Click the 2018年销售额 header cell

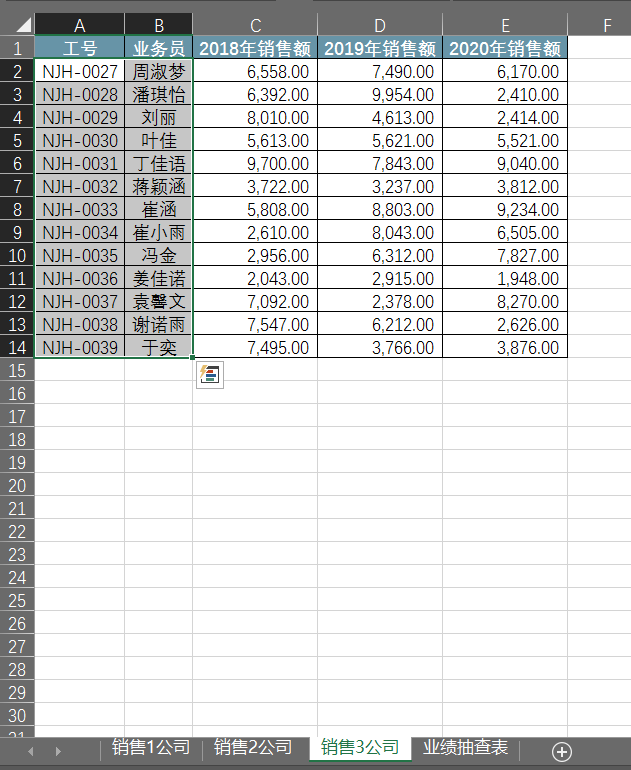[x=255, y=48]
